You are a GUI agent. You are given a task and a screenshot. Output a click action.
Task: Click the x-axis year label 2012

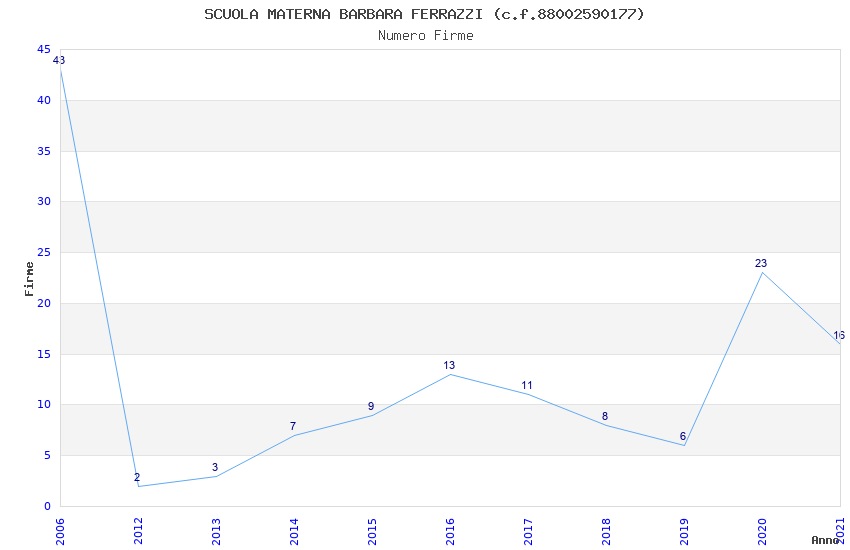pyautogui.click(x=138, y=531)
